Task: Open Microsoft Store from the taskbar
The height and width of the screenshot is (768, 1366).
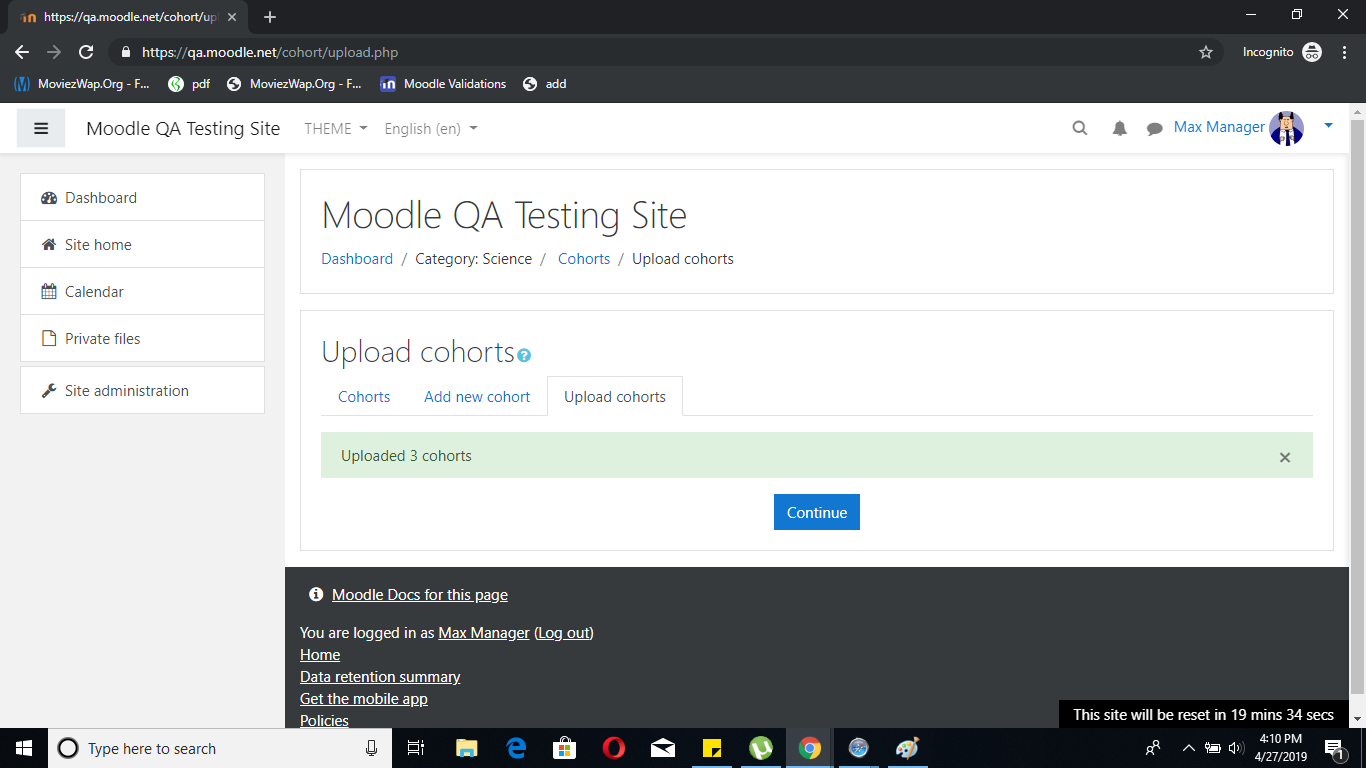Action: [x=565, y=748]
